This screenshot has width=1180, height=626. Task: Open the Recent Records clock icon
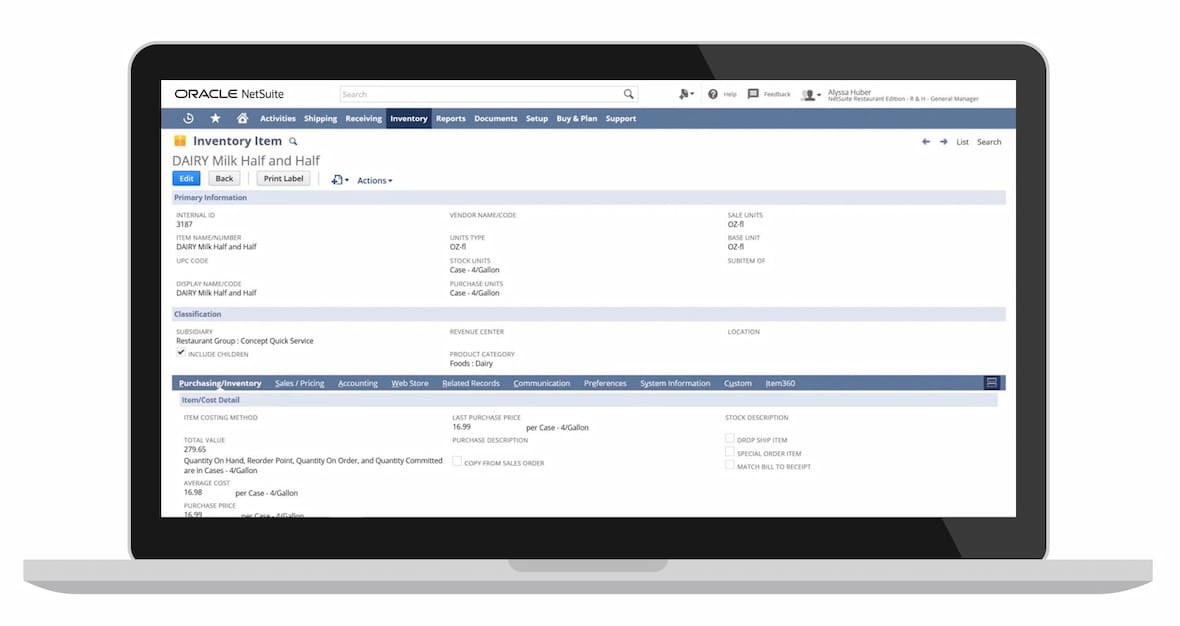(188, 118)
